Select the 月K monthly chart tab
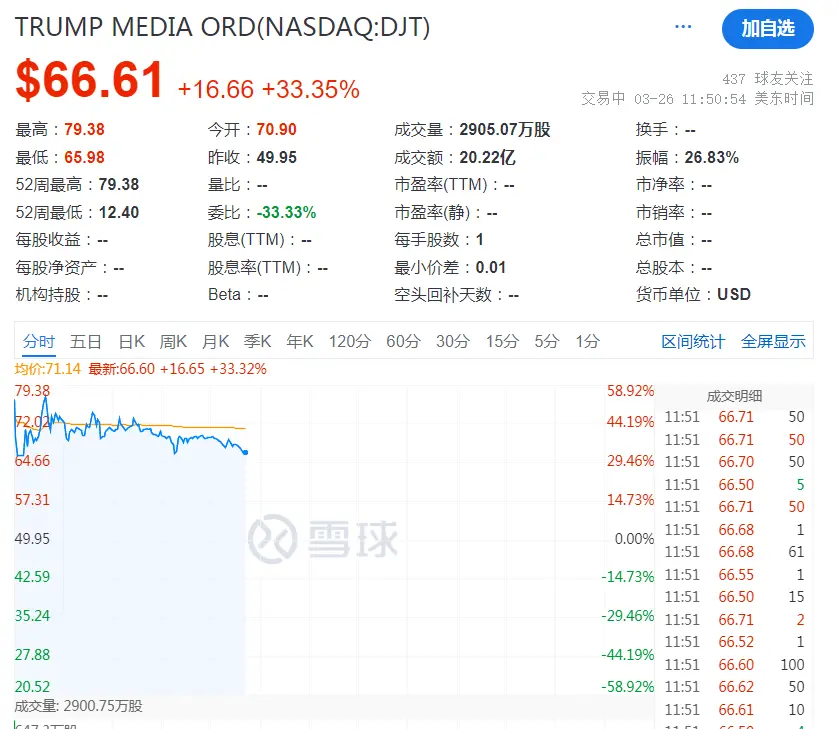The image size is (839, 729). 216,342
